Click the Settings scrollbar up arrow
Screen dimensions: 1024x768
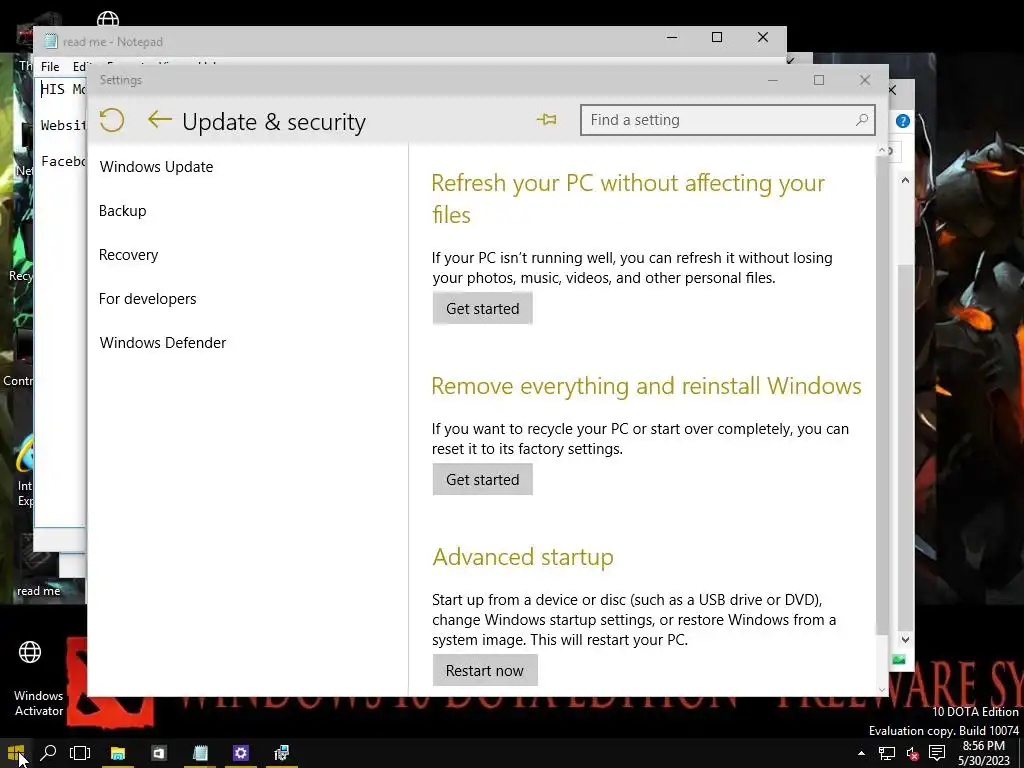coord(882,150)
